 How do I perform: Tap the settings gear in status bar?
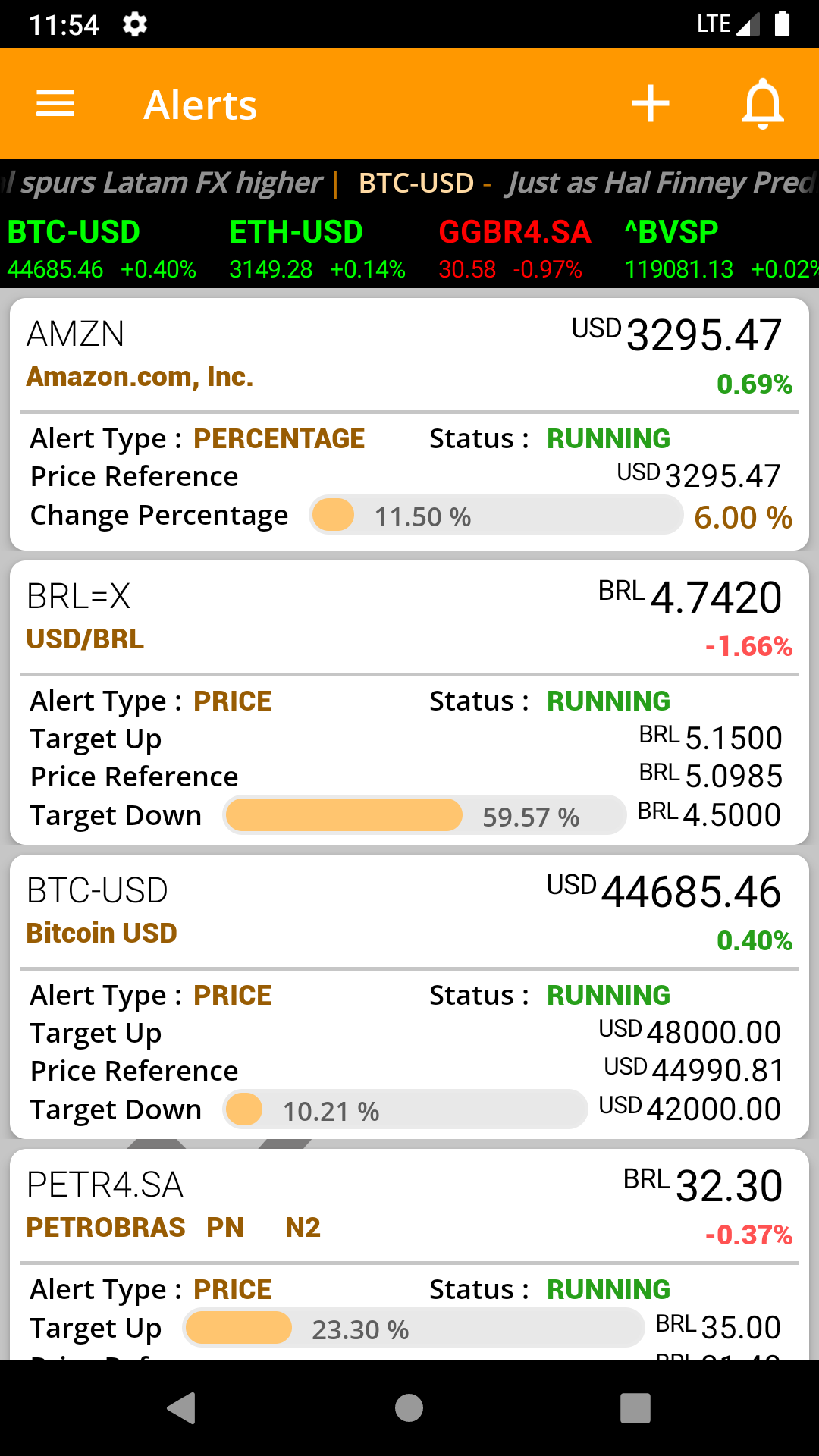[x=135, y=25]
